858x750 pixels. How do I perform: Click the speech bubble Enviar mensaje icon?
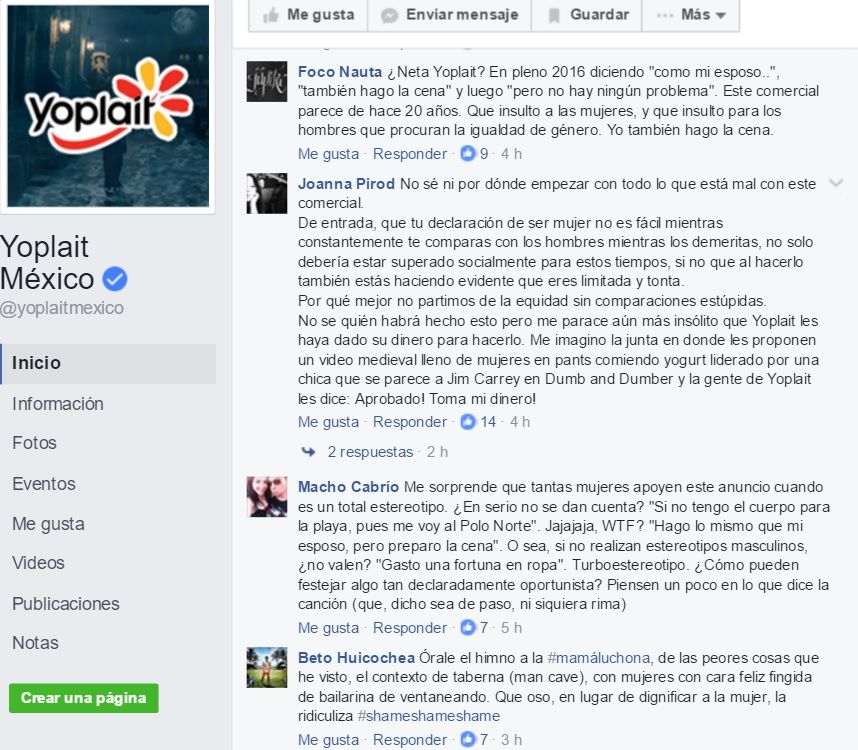pos(389,16)
